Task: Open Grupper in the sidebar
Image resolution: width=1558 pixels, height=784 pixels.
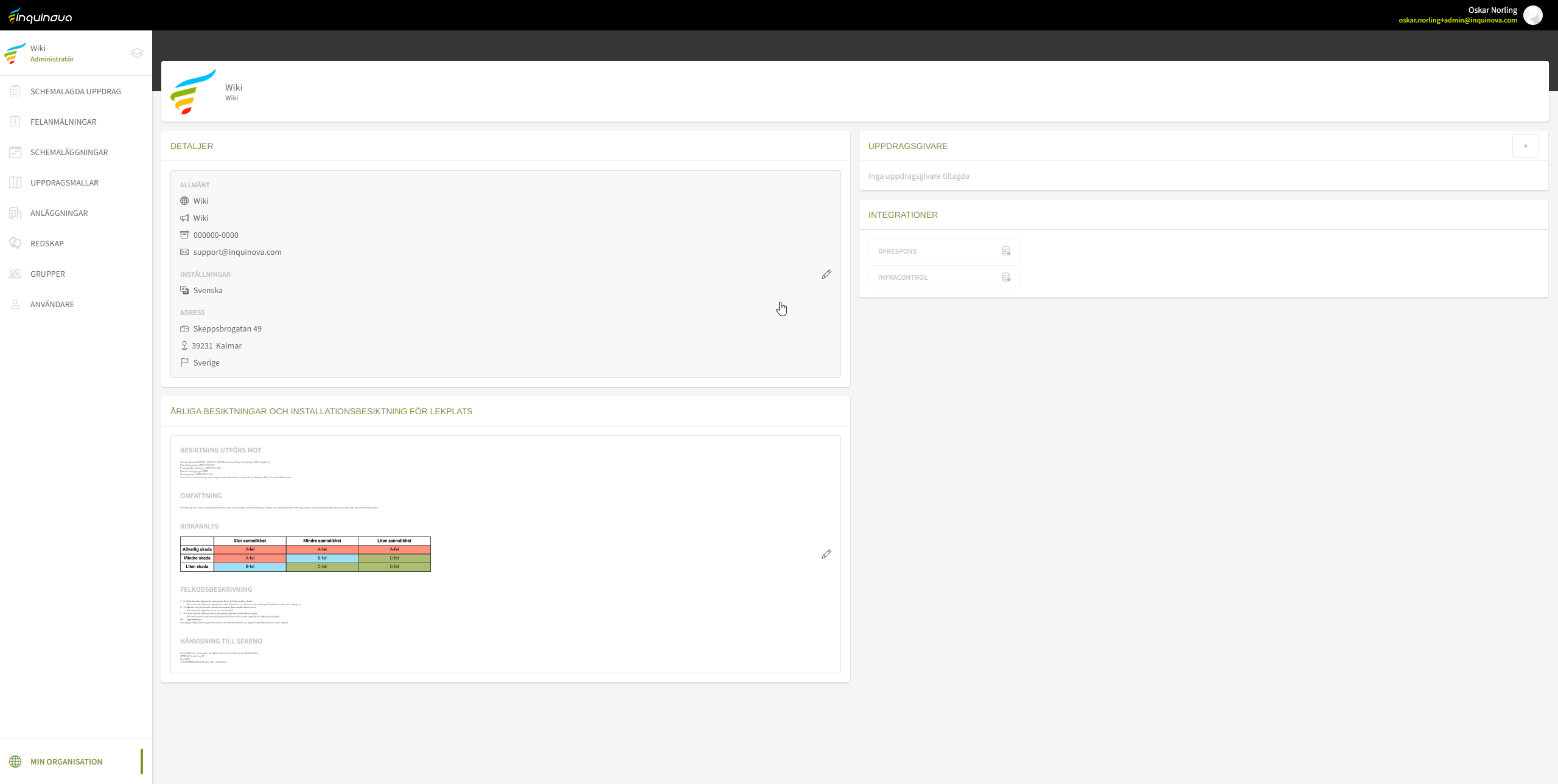Action: [x=47, y=274]
